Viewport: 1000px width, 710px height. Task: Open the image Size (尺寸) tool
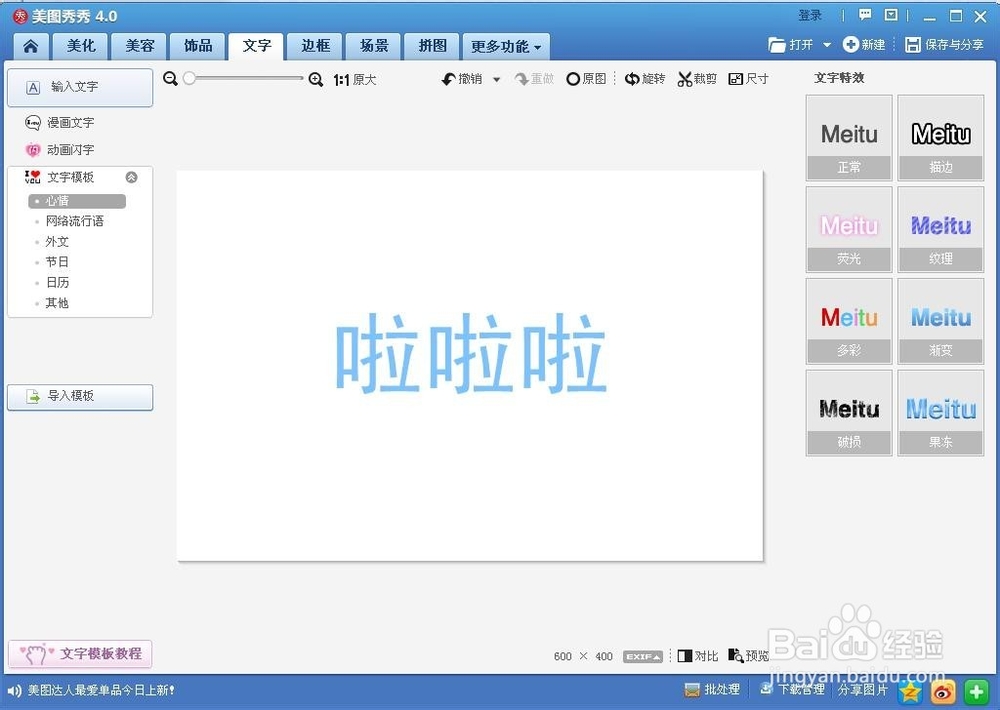pos(748,78)
